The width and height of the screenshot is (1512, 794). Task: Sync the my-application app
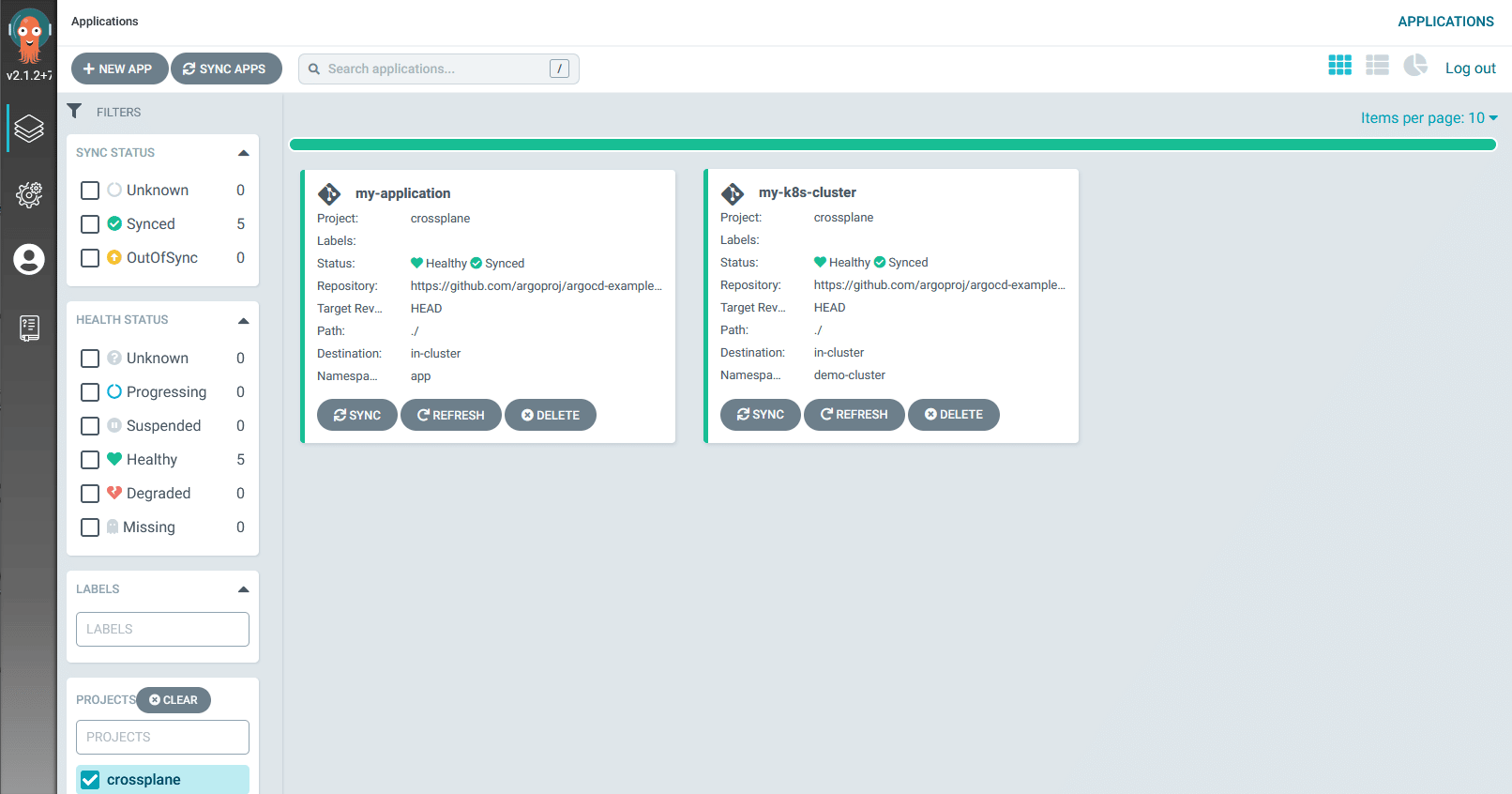click(357, 415)
